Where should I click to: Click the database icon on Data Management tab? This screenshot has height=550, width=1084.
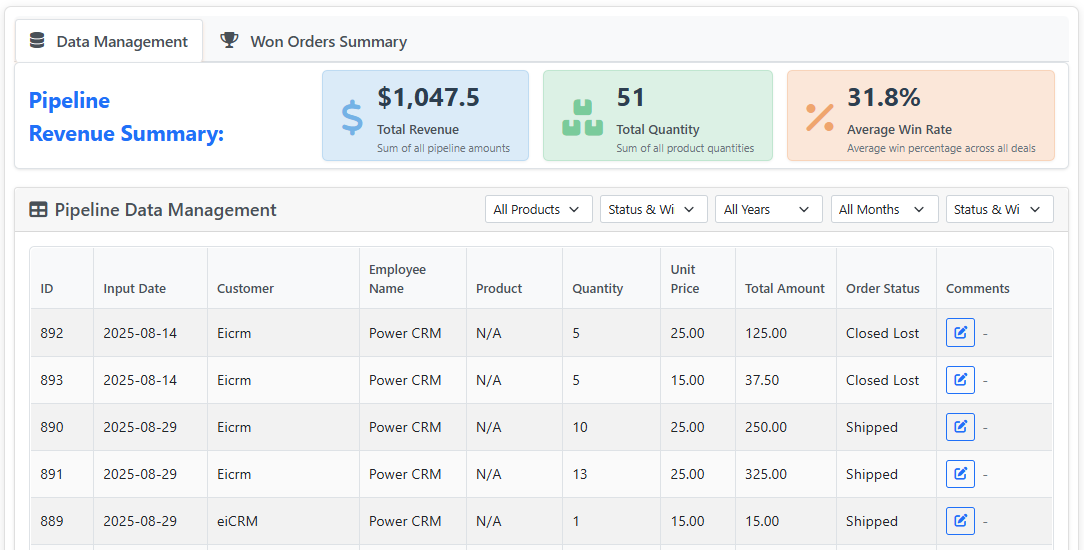pos(37,41)
